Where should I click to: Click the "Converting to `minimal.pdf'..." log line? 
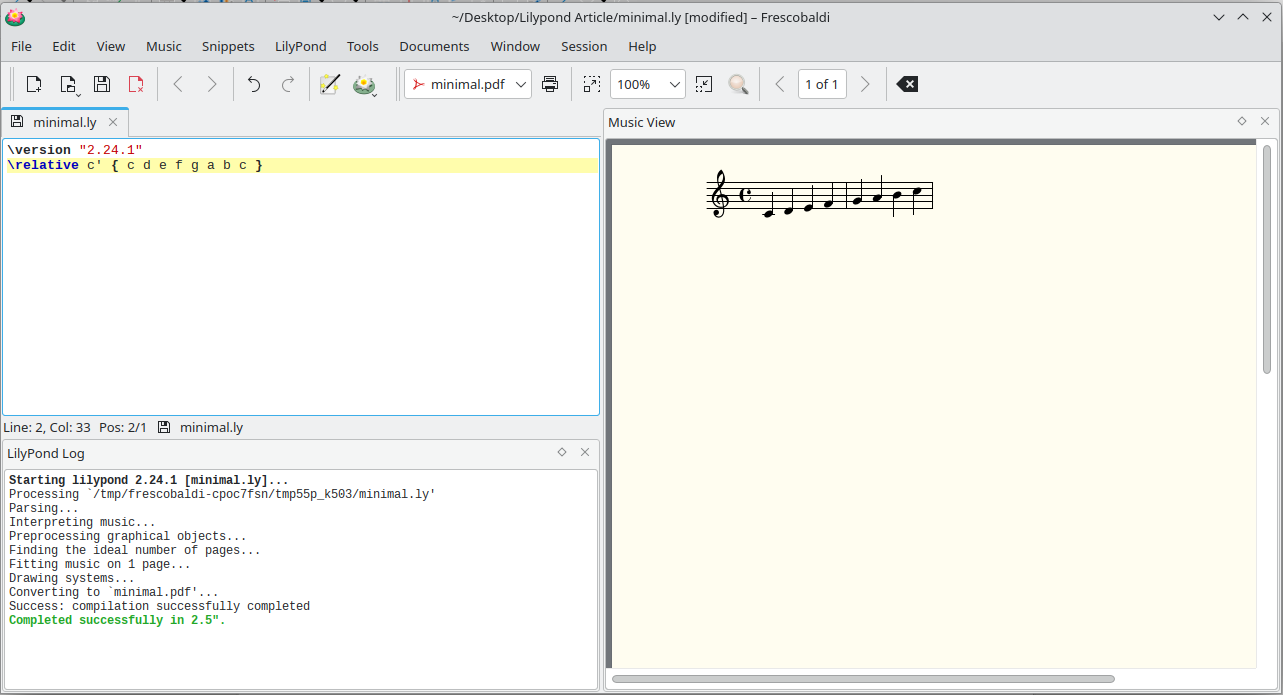pos(114,592)
